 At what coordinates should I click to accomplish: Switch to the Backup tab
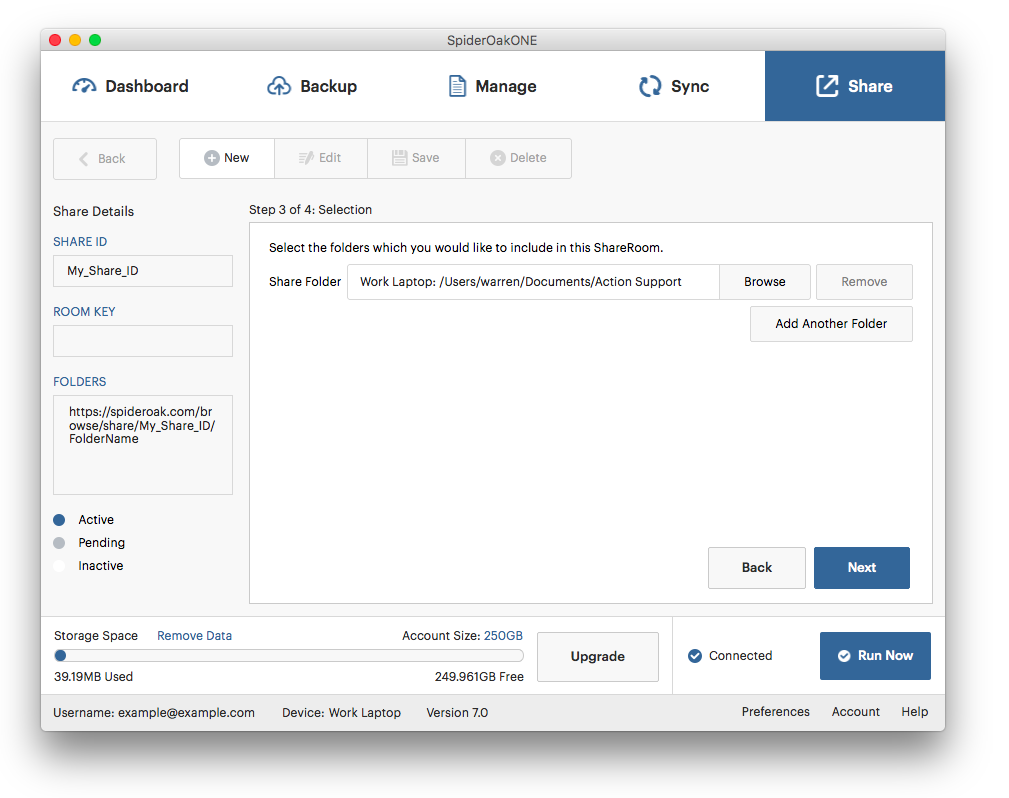point(312,86)
